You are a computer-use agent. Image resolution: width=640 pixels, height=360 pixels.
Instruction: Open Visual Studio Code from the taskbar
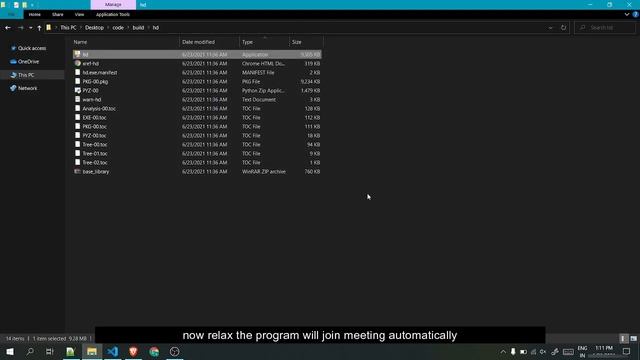[x=113, y=351]
